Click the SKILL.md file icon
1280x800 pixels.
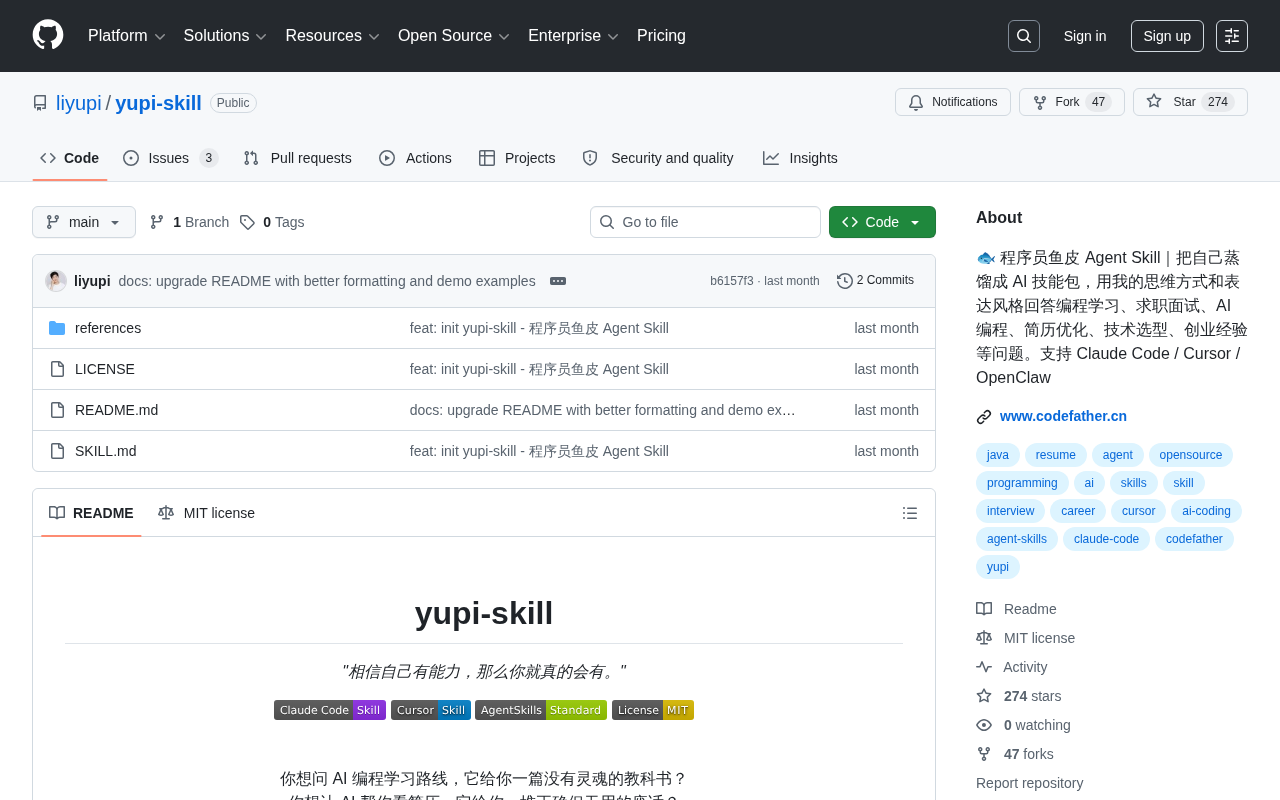[x=57, y=451]
